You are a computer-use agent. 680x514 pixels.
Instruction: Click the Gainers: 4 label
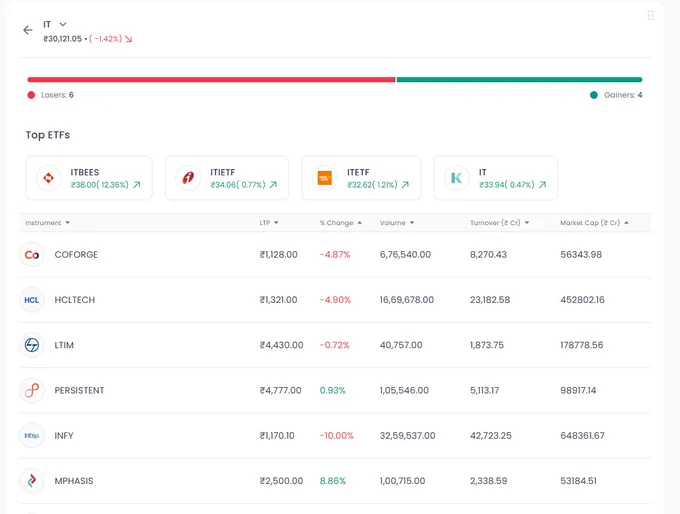(x=623, y=95)
